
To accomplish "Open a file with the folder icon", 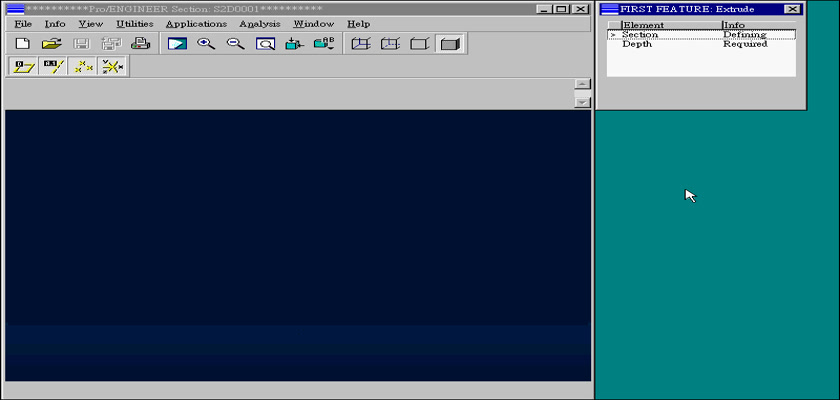I will point(52,44).
